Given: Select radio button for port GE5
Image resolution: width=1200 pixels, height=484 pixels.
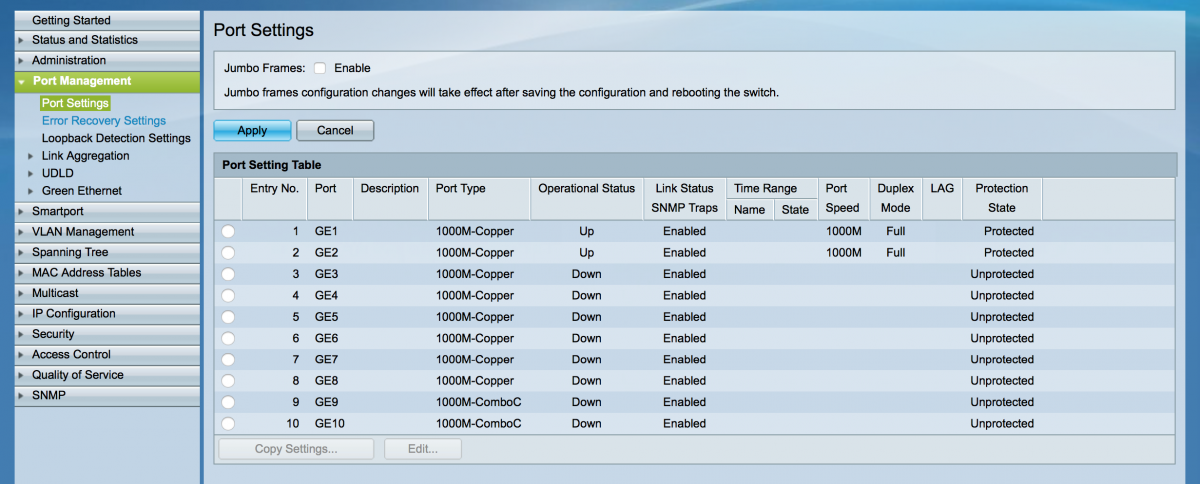Looking at the screenshot, I should pos(228,317).
